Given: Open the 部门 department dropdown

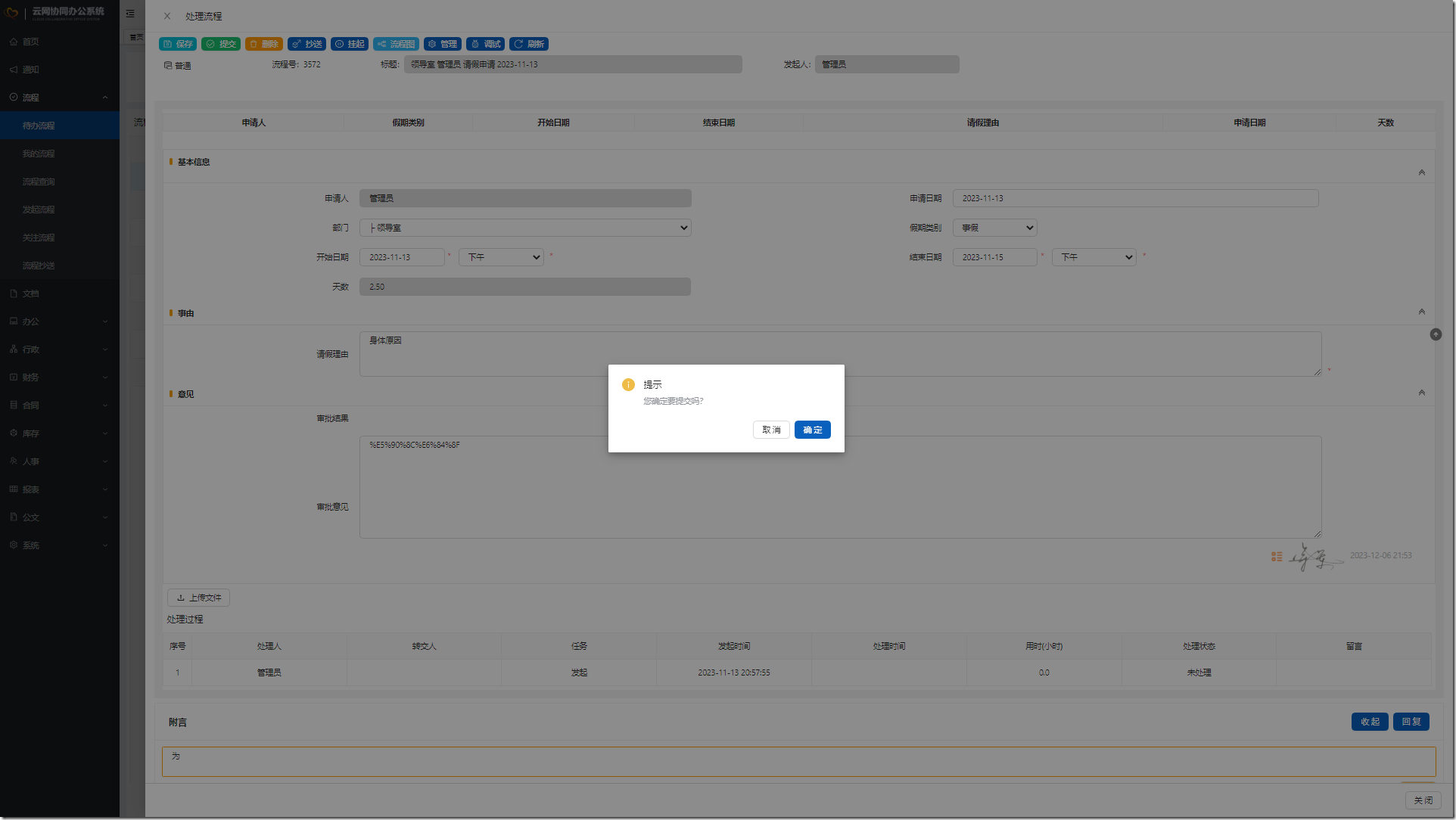Looking at the screenshot, I should [525, 228].
